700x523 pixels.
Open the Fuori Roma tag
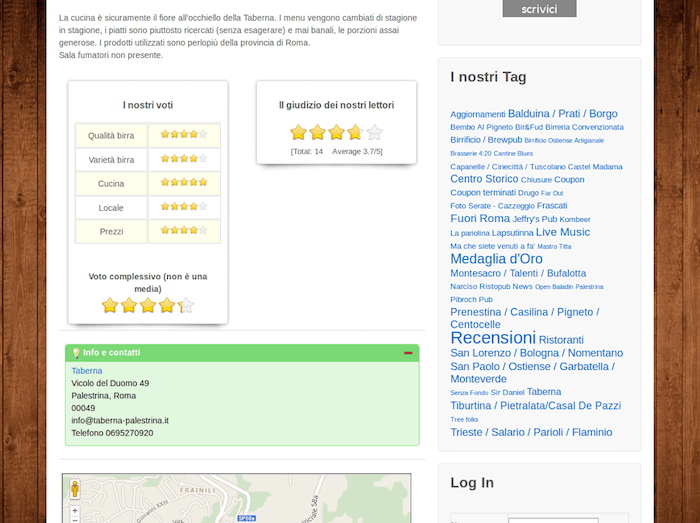pyautogui.click(x=480, y=218)
